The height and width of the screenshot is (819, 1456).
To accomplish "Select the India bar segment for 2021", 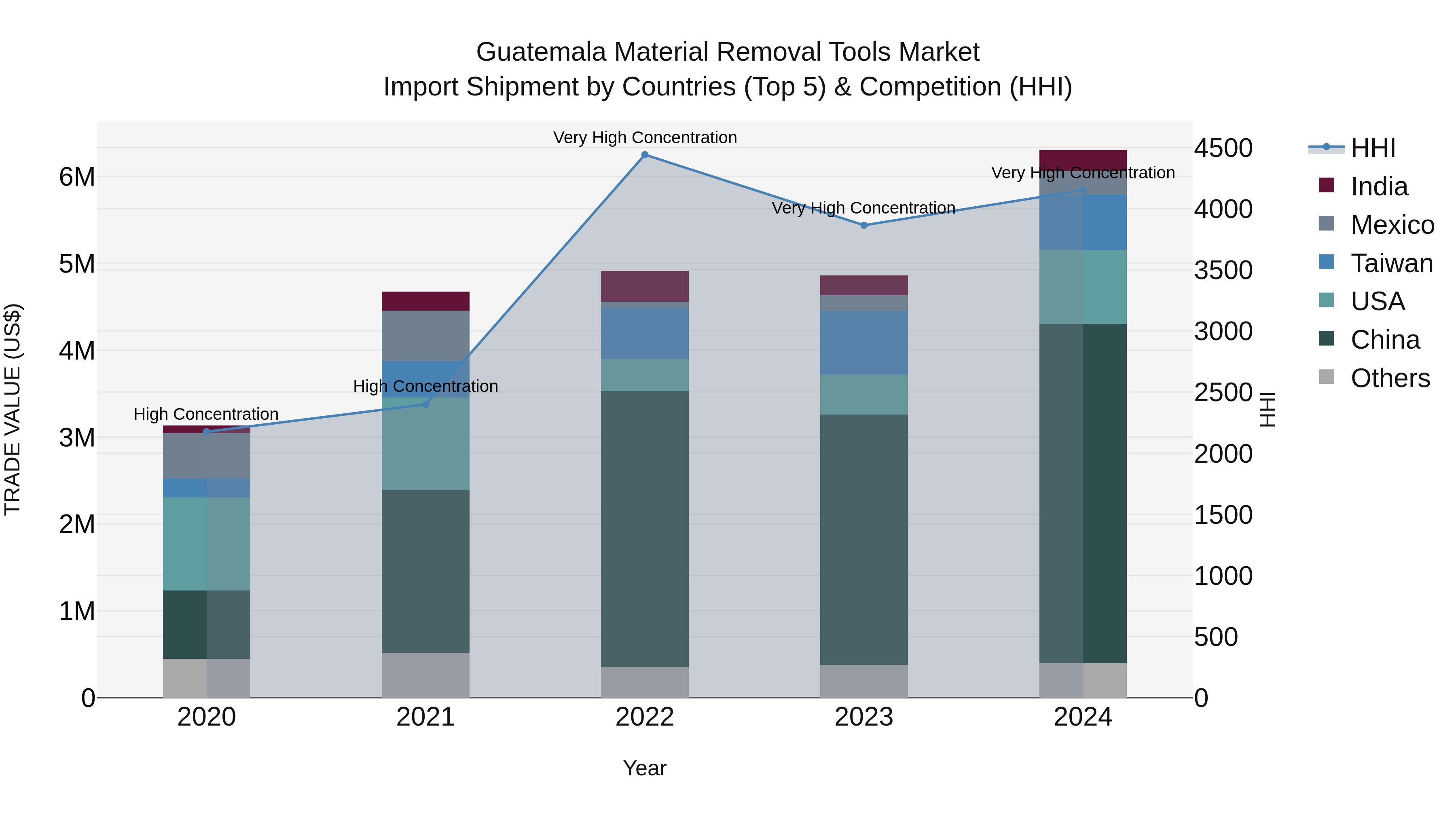I will point(425,301).
